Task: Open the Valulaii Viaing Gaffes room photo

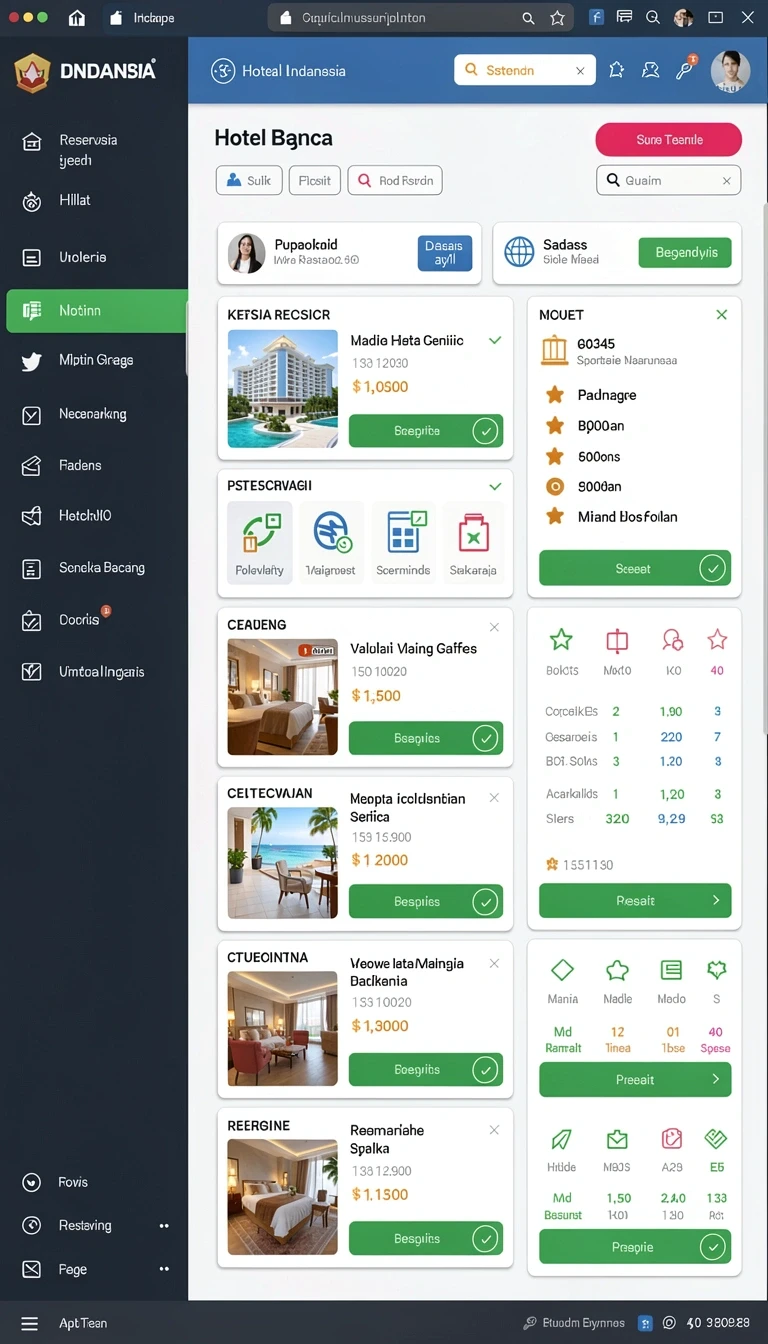Action: tap(283, 697)
